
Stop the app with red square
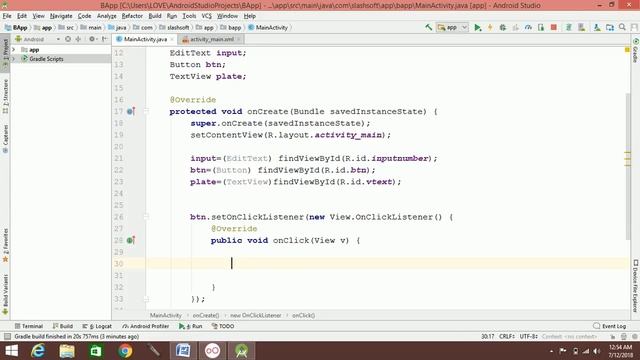(x=553, y=27)
